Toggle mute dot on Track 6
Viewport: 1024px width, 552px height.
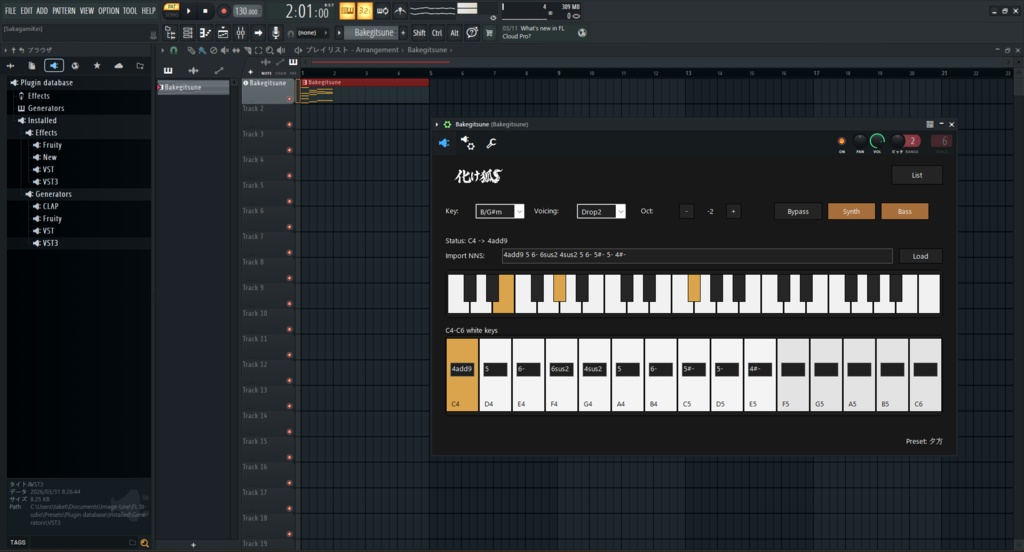[x=289, y=227]
